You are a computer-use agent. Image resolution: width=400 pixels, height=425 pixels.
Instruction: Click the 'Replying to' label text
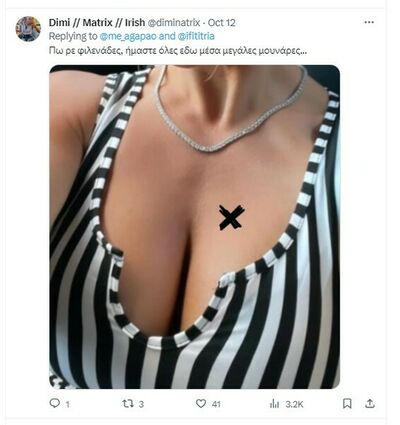[73, 36]
